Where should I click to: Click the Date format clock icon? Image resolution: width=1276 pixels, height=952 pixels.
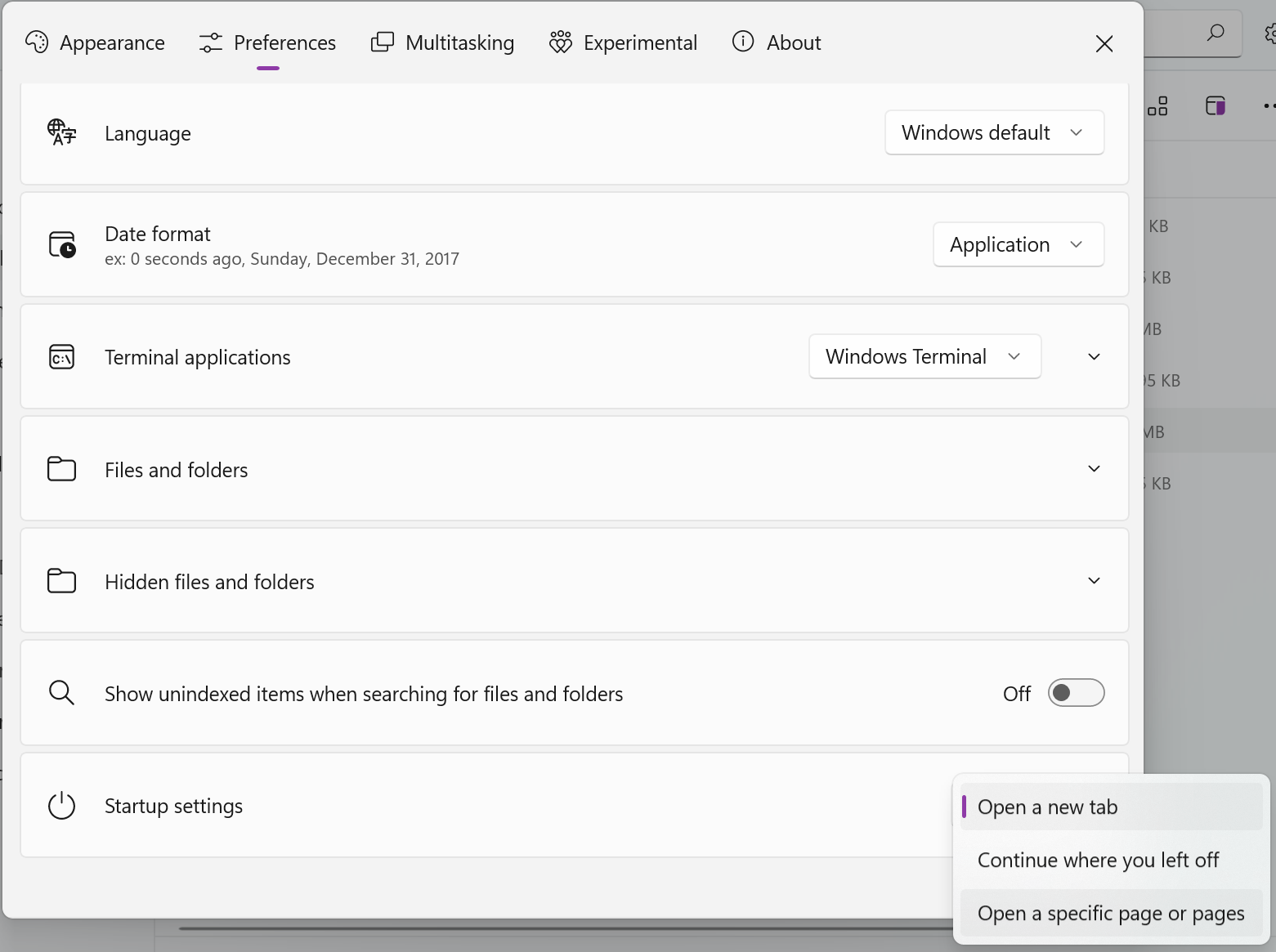pyautogui.click(x=61, y=244)
